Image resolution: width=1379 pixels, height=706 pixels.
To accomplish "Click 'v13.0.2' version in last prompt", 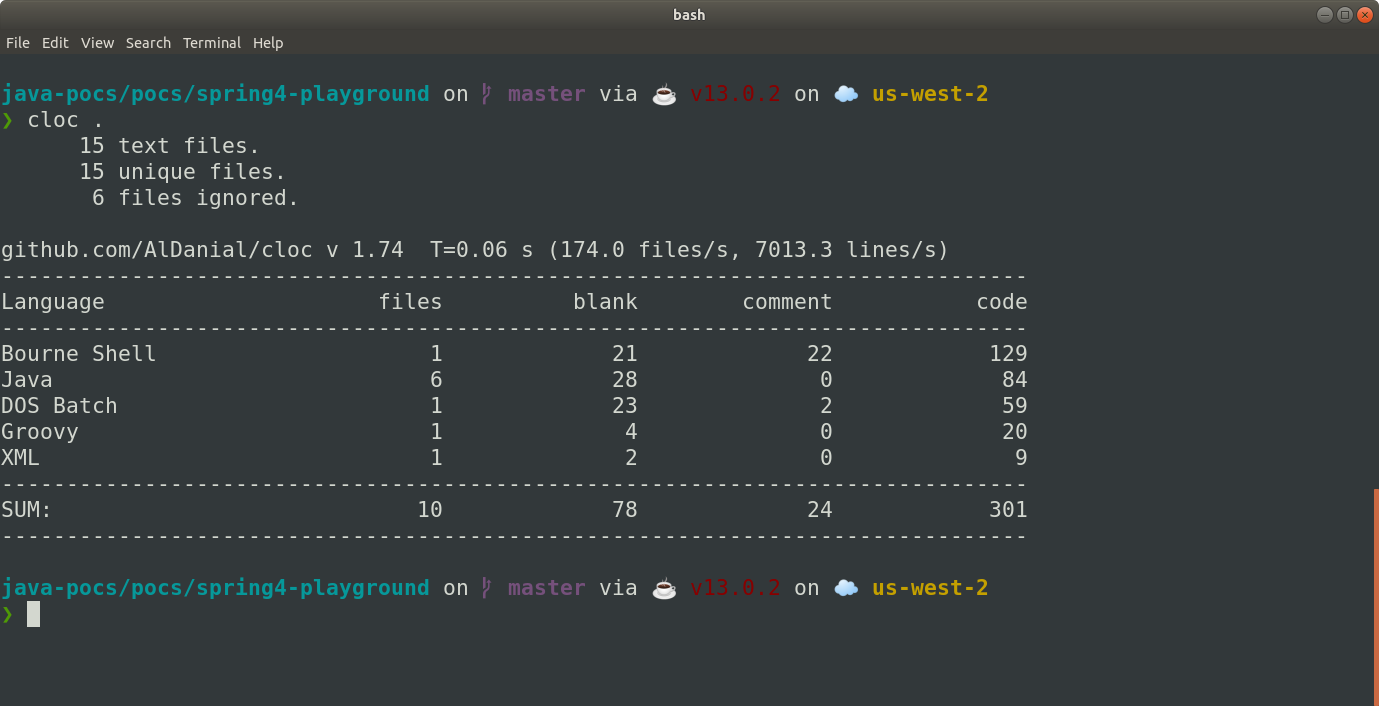I will [735, 588].
